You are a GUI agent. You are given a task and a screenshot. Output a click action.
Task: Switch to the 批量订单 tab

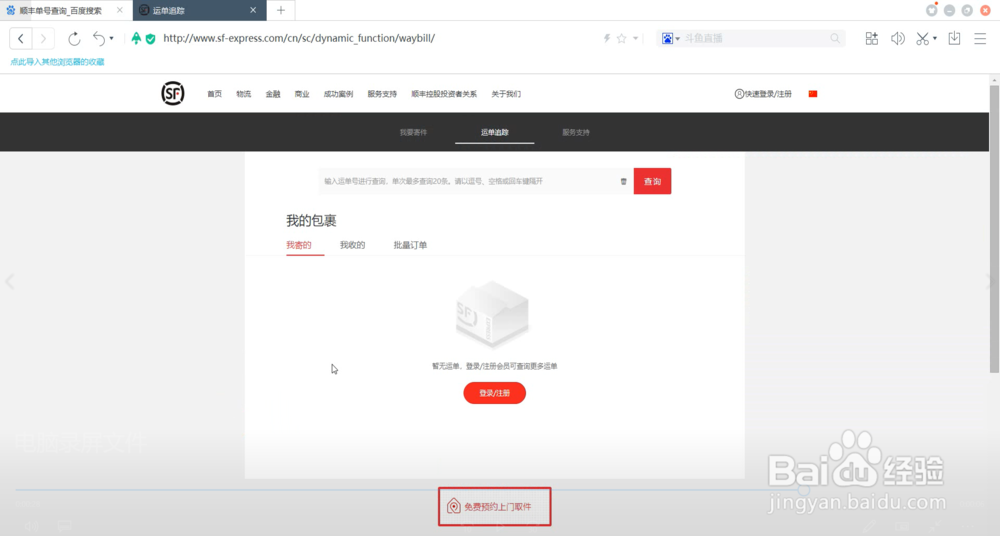[x=410, y=245]
